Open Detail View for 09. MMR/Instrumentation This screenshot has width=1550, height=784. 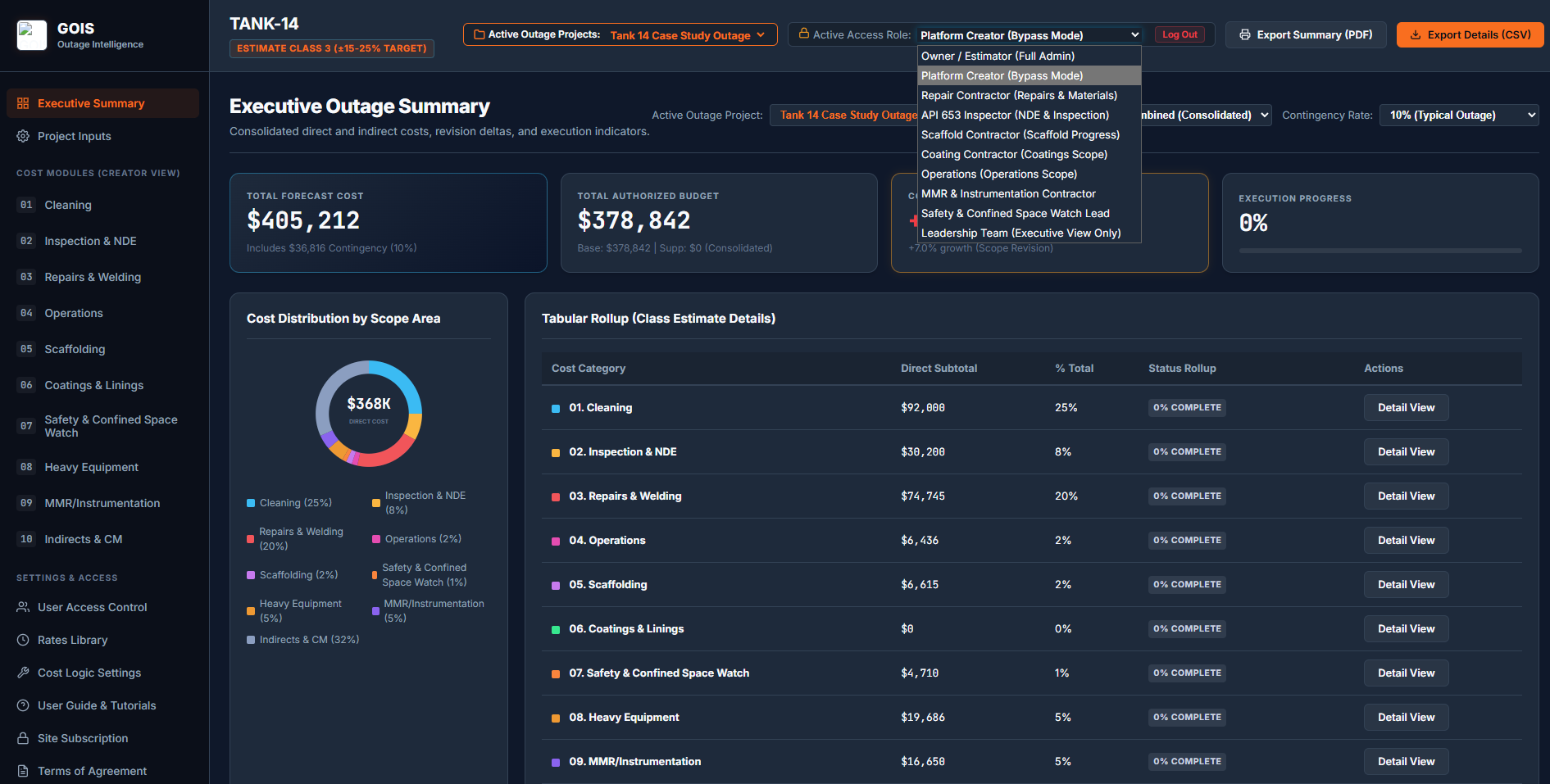tap(1406, 761)
